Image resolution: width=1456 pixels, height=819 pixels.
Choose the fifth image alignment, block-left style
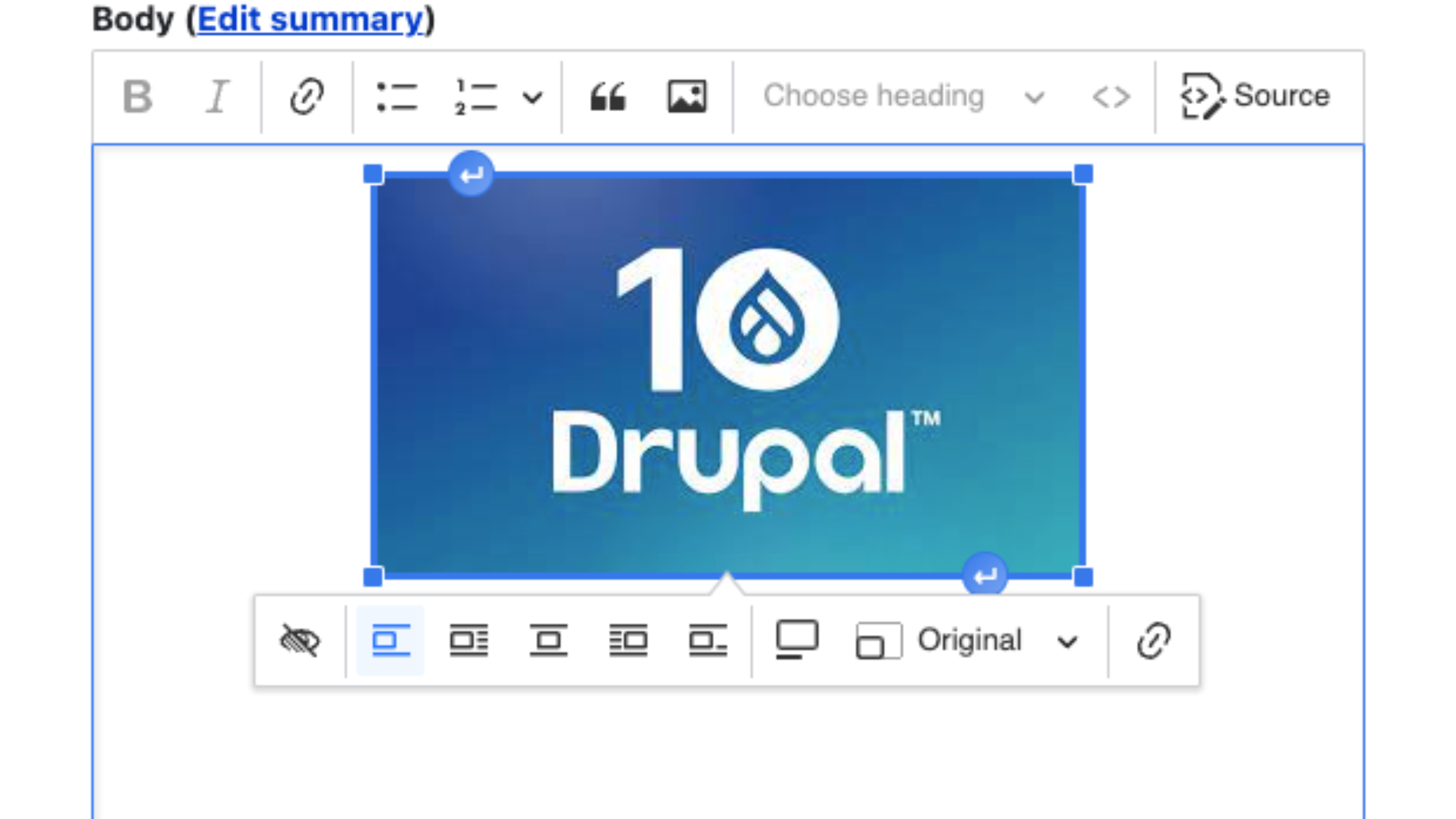point(708,640)
